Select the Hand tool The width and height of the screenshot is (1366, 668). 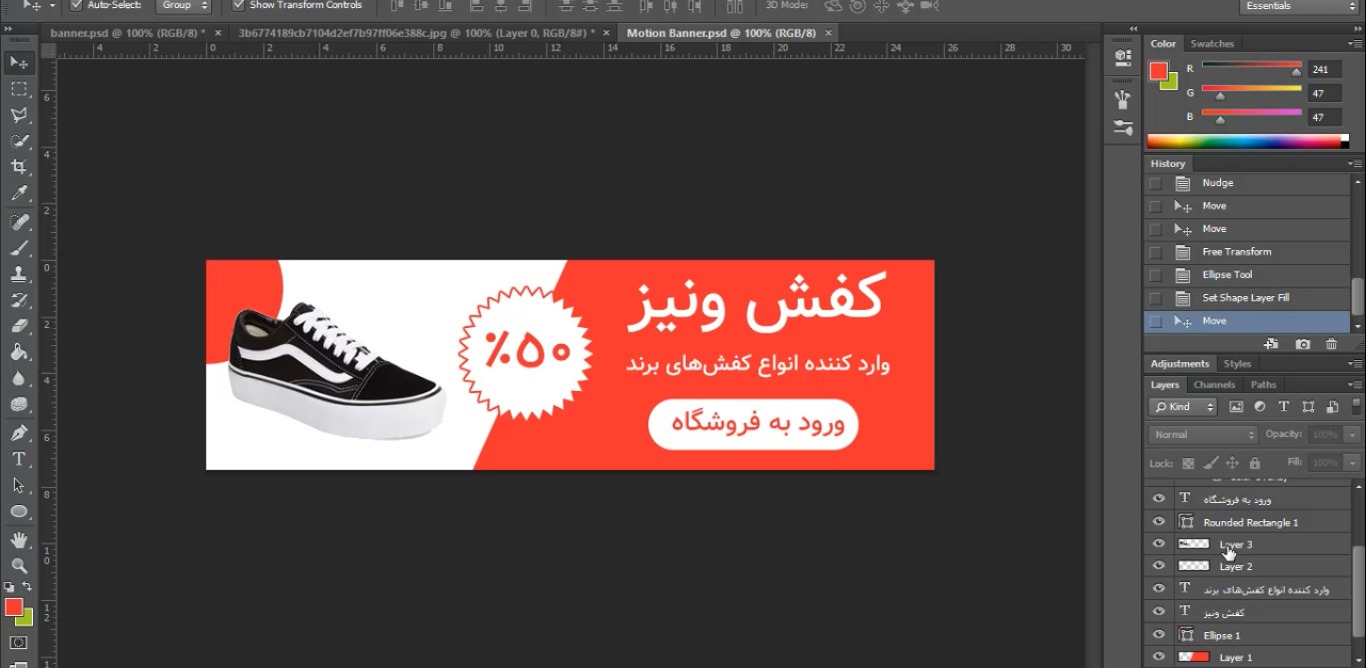19,540
